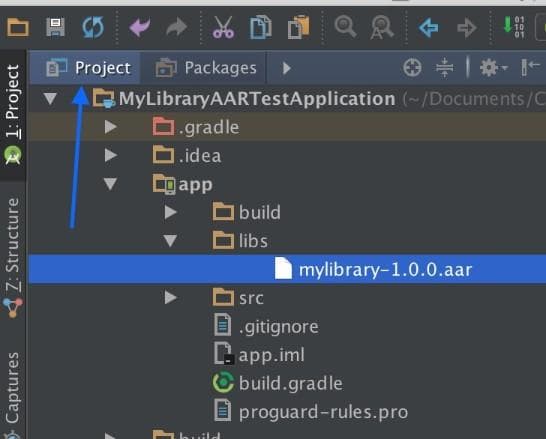Click the Hide panel icon

530,67
